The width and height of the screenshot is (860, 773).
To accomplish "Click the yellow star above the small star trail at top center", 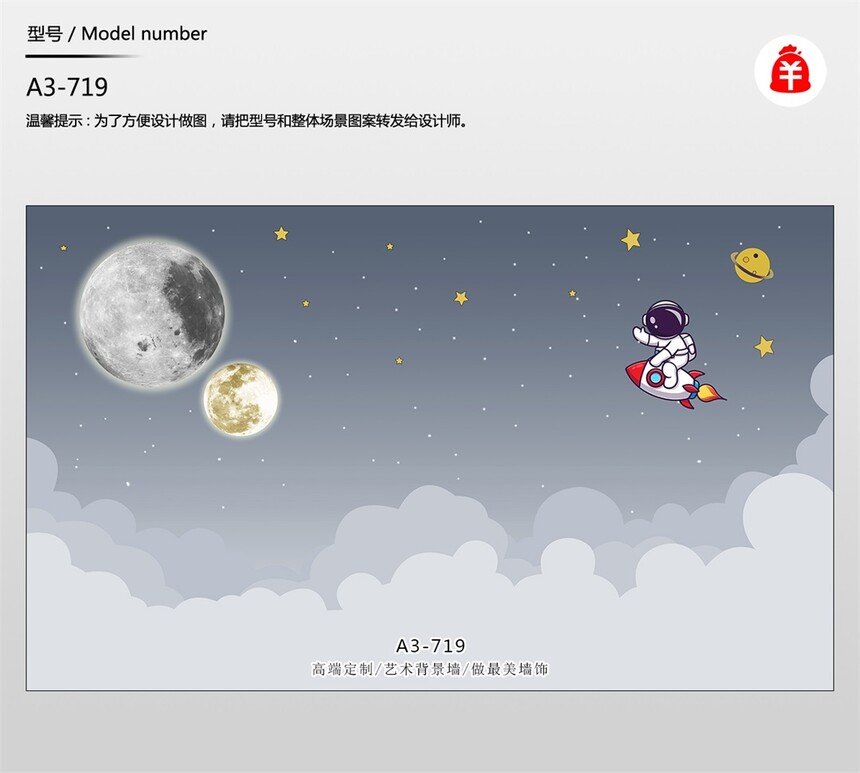I will coord(281,234).
